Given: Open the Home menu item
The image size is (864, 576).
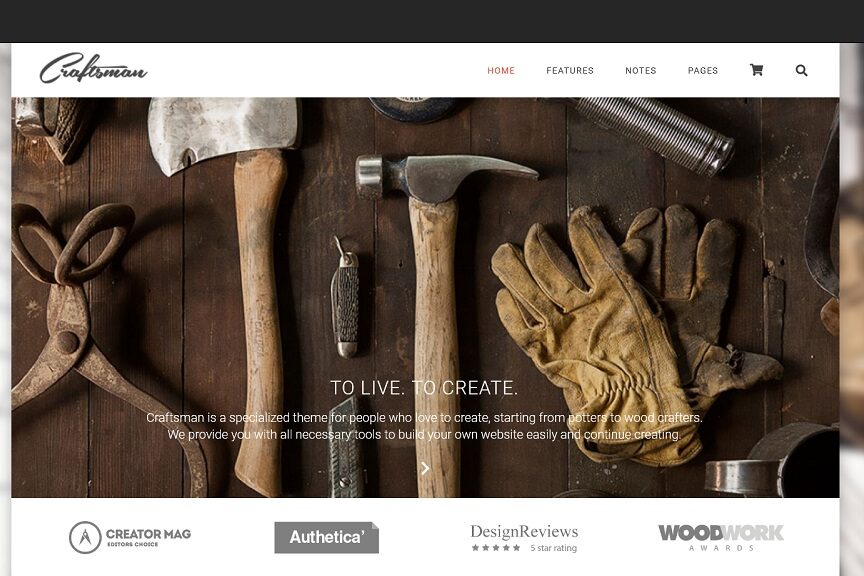Looking at the screenshot, I should [x=501, y=71].
